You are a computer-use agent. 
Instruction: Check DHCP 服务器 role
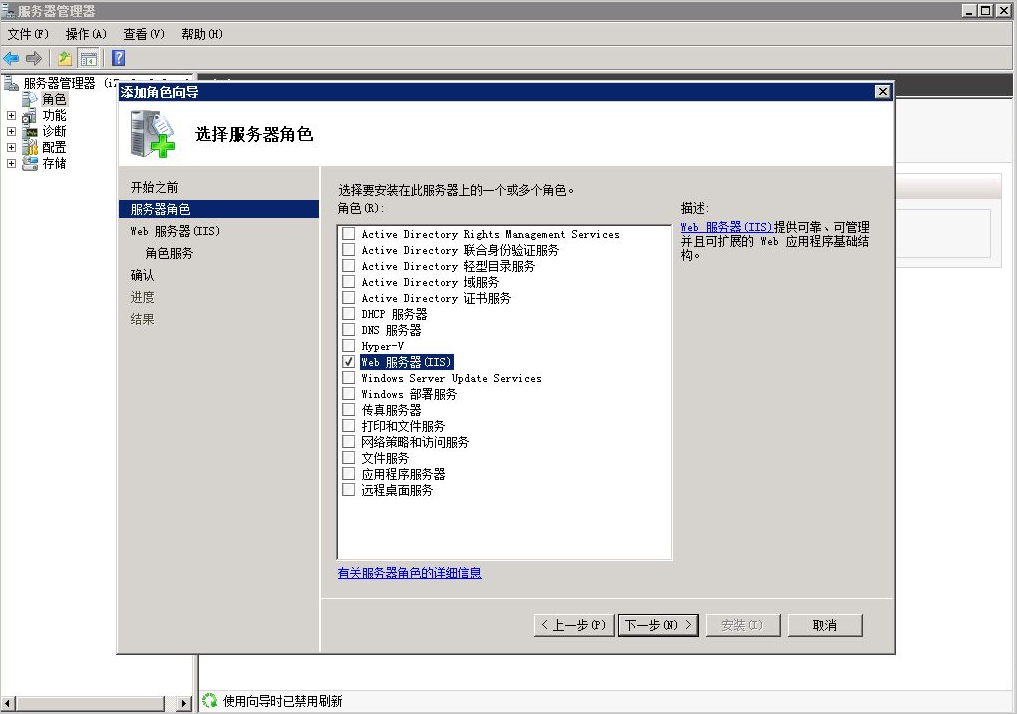pos(349,314)
